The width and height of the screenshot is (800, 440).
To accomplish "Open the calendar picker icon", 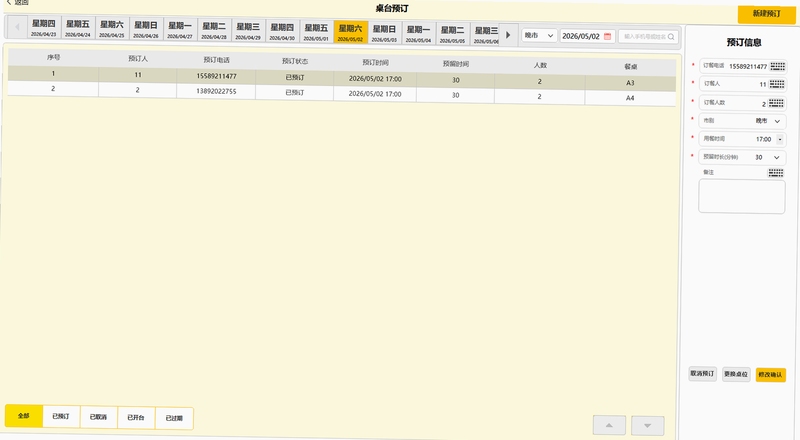I will (x=607, y=36).
